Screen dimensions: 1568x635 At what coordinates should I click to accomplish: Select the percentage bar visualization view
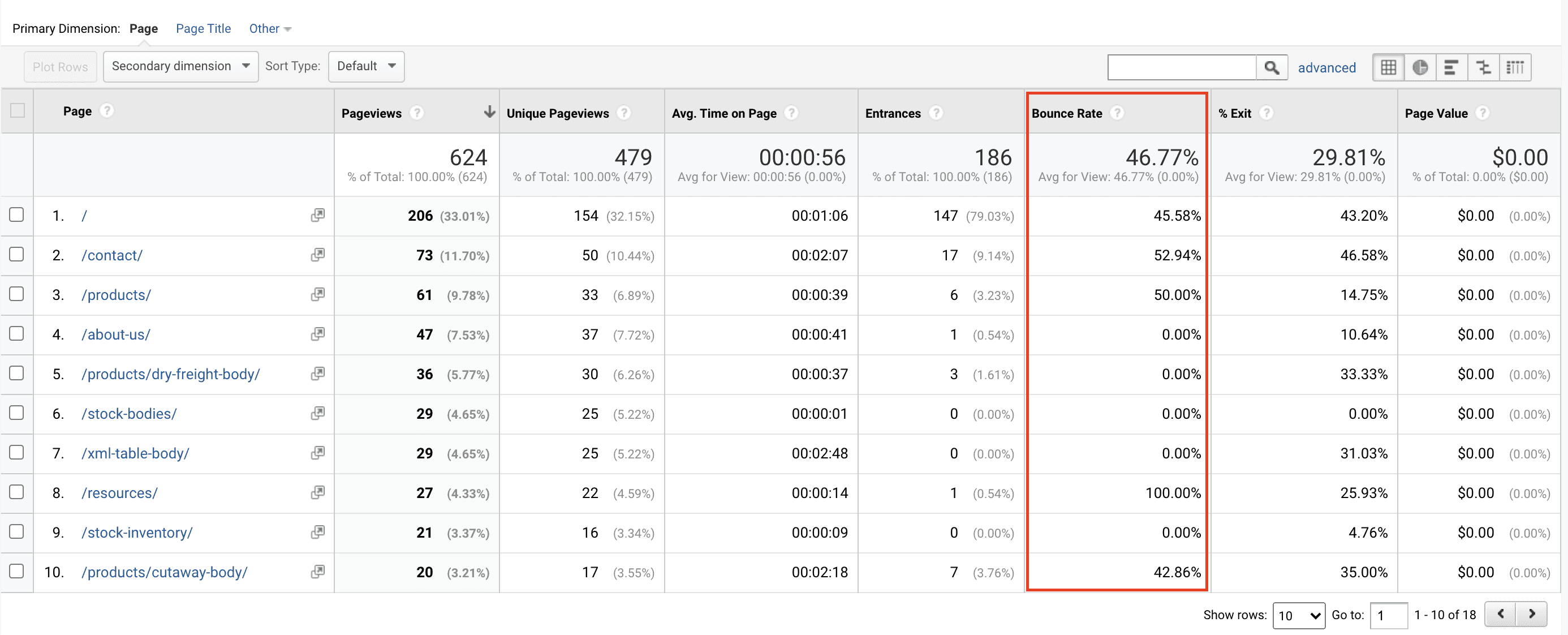click(1451, 67)
